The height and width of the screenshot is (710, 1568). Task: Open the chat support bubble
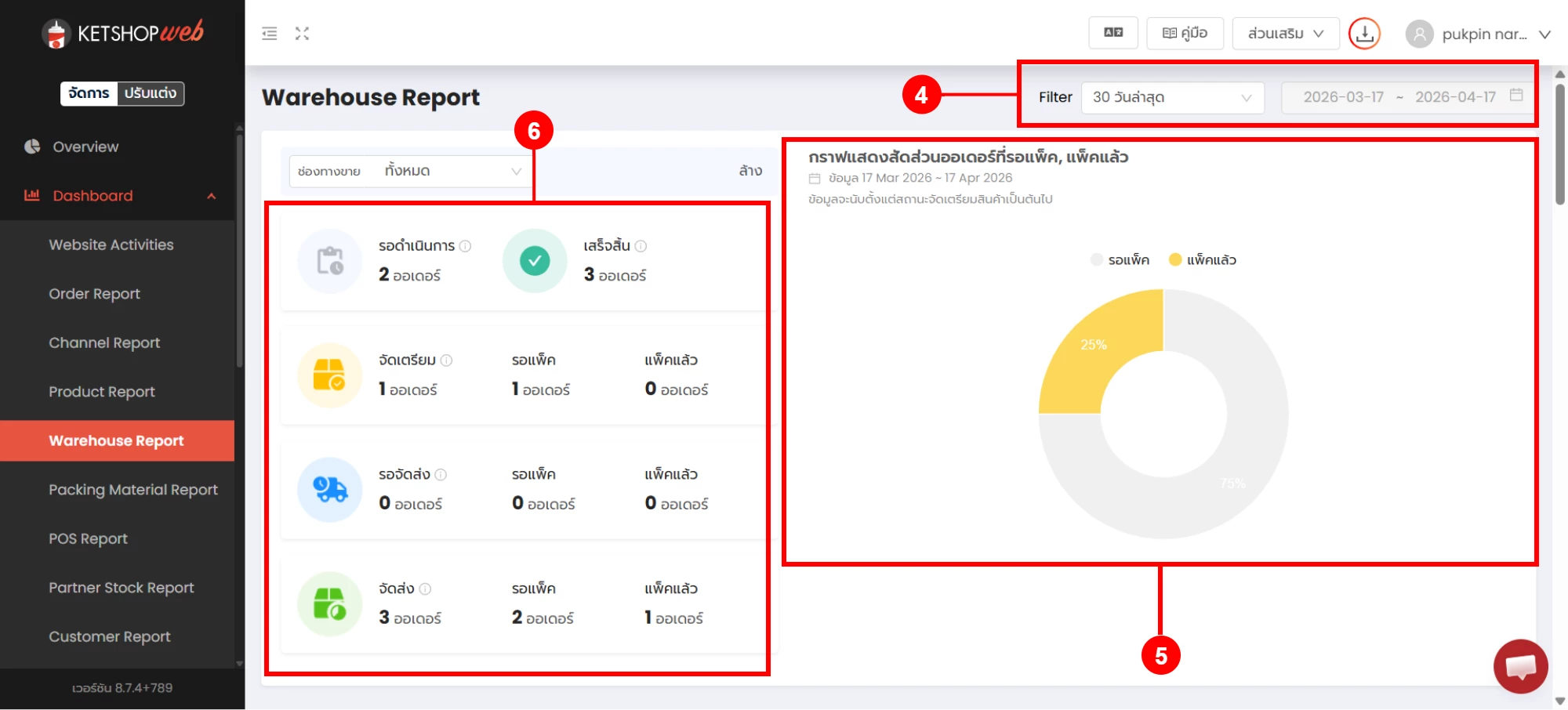(x=1520, y=666)
